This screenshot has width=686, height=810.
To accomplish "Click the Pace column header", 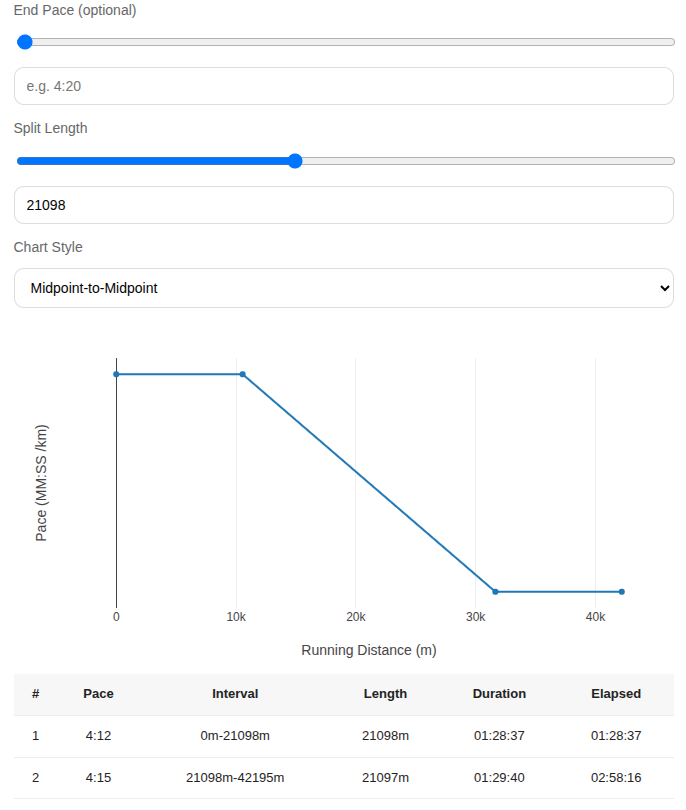I will (98, 693).
